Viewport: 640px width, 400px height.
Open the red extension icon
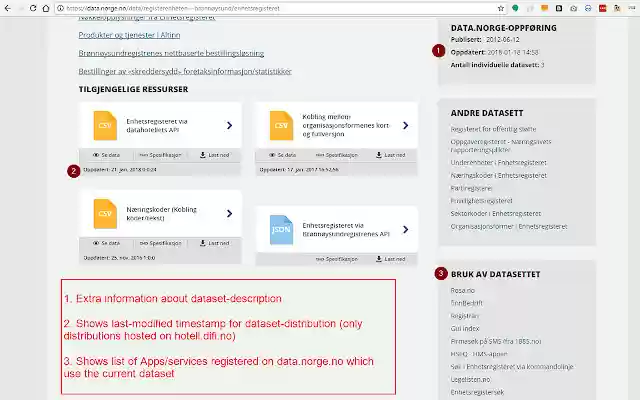(x=602, y=8)
